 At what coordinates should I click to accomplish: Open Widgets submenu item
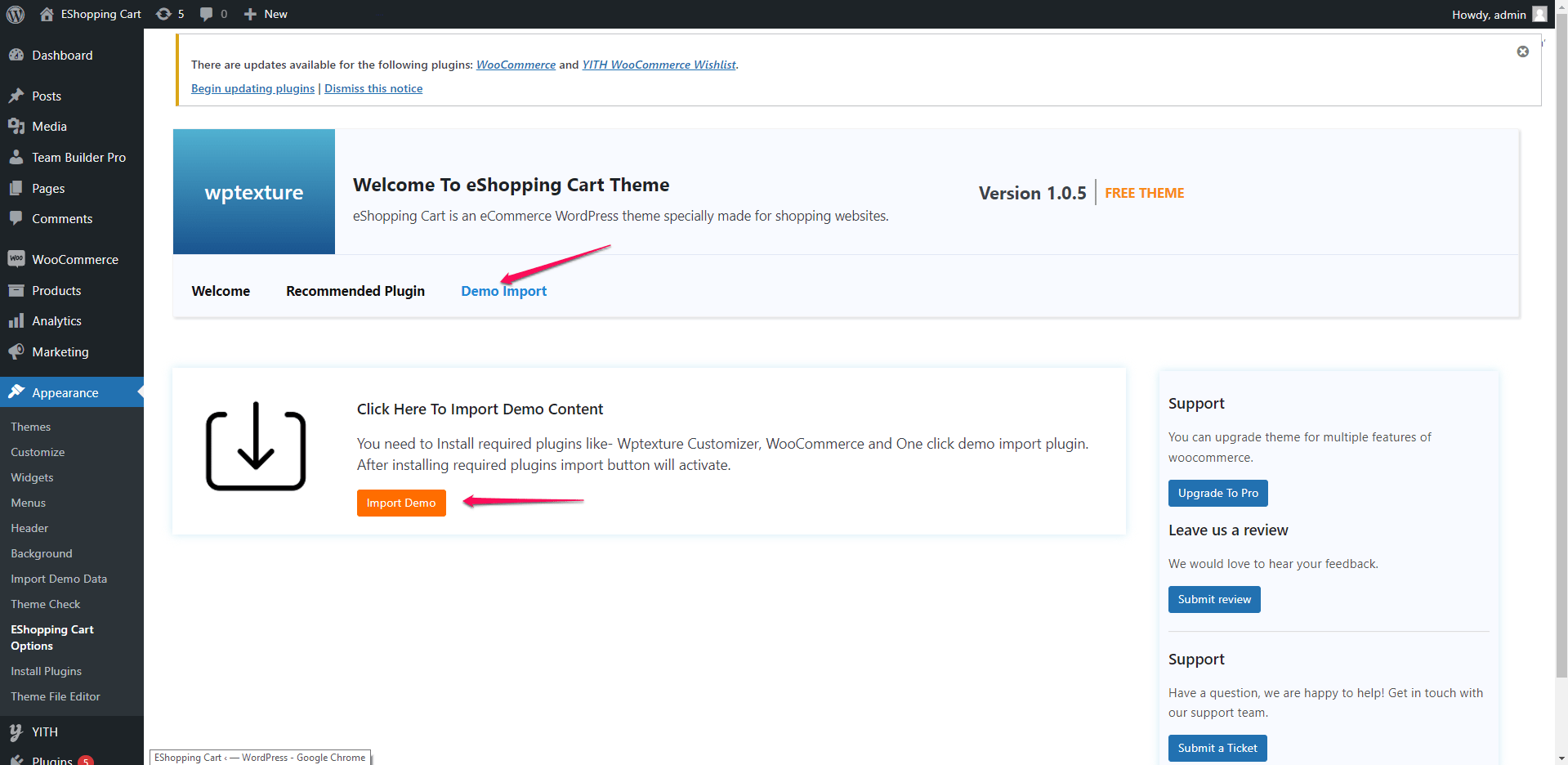tap(32, 477)
